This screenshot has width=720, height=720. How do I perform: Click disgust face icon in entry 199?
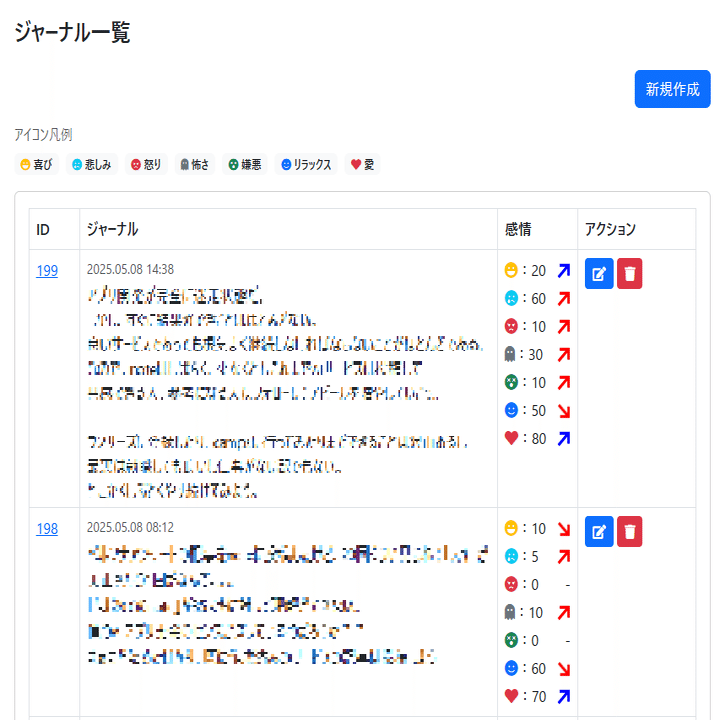point(511,382)
